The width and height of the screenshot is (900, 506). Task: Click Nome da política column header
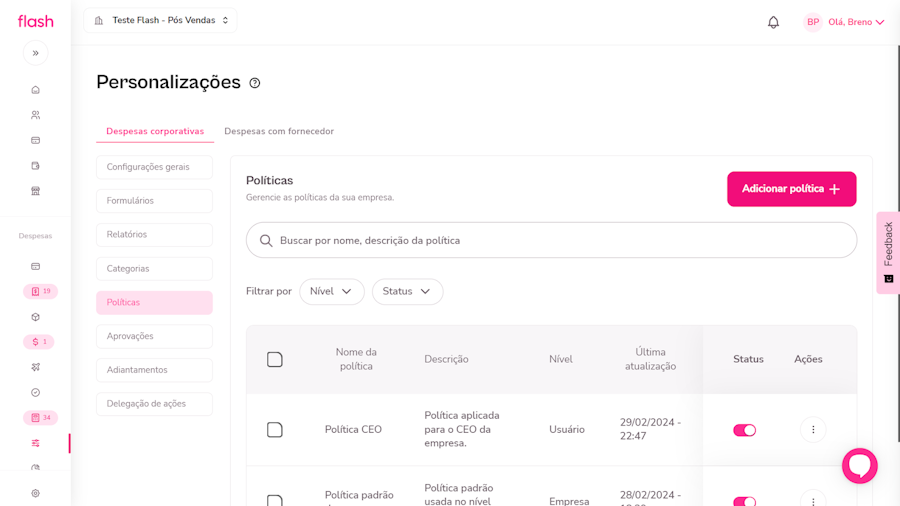356,359
